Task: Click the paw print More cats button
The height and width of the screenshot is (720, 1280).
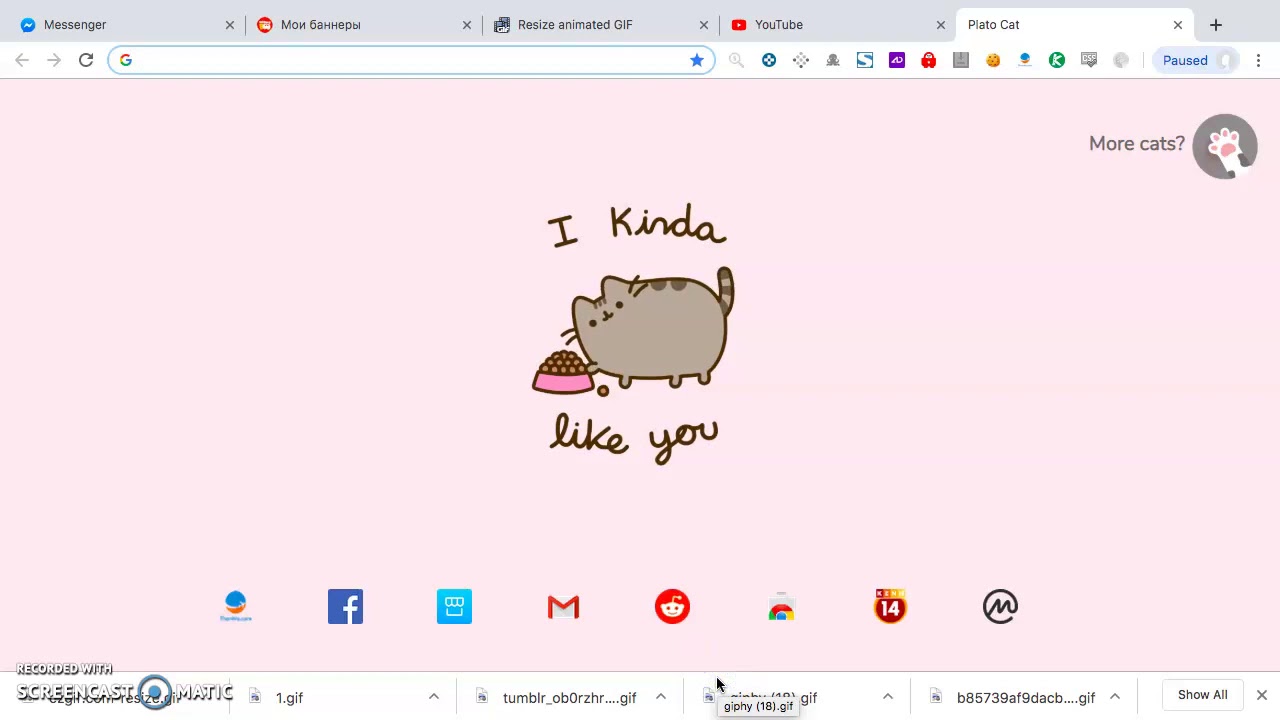Action: pos(1225,146)
